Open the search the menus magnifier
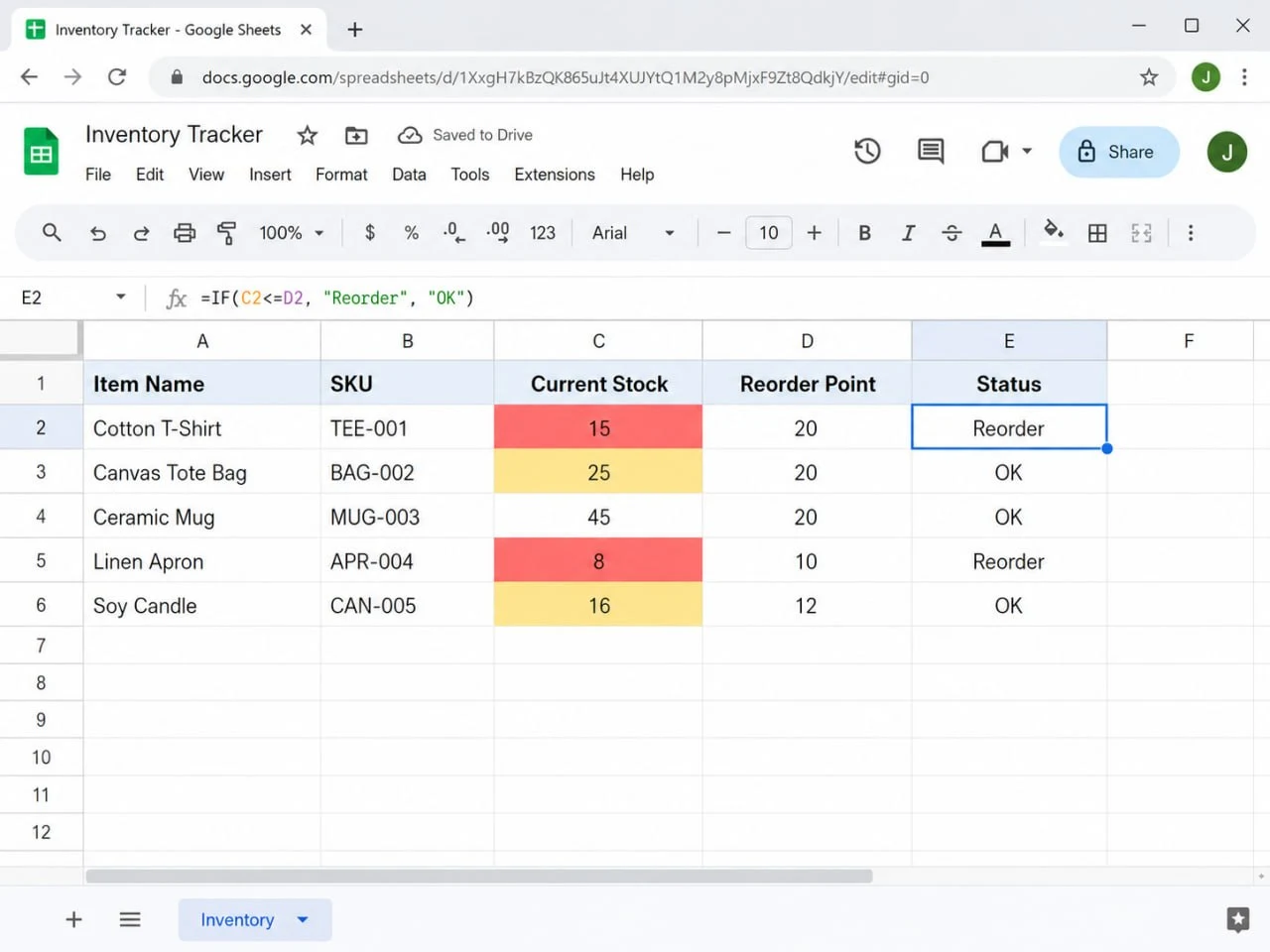 [52, 232]
